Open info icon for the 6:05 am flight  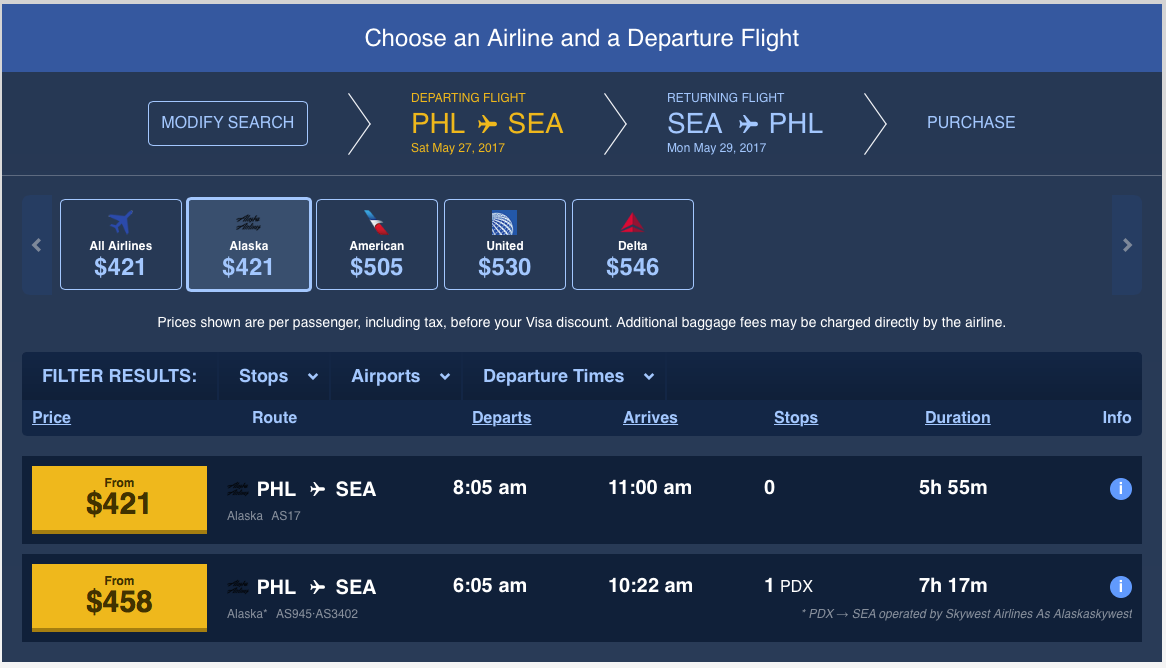tap(1120, 587)
